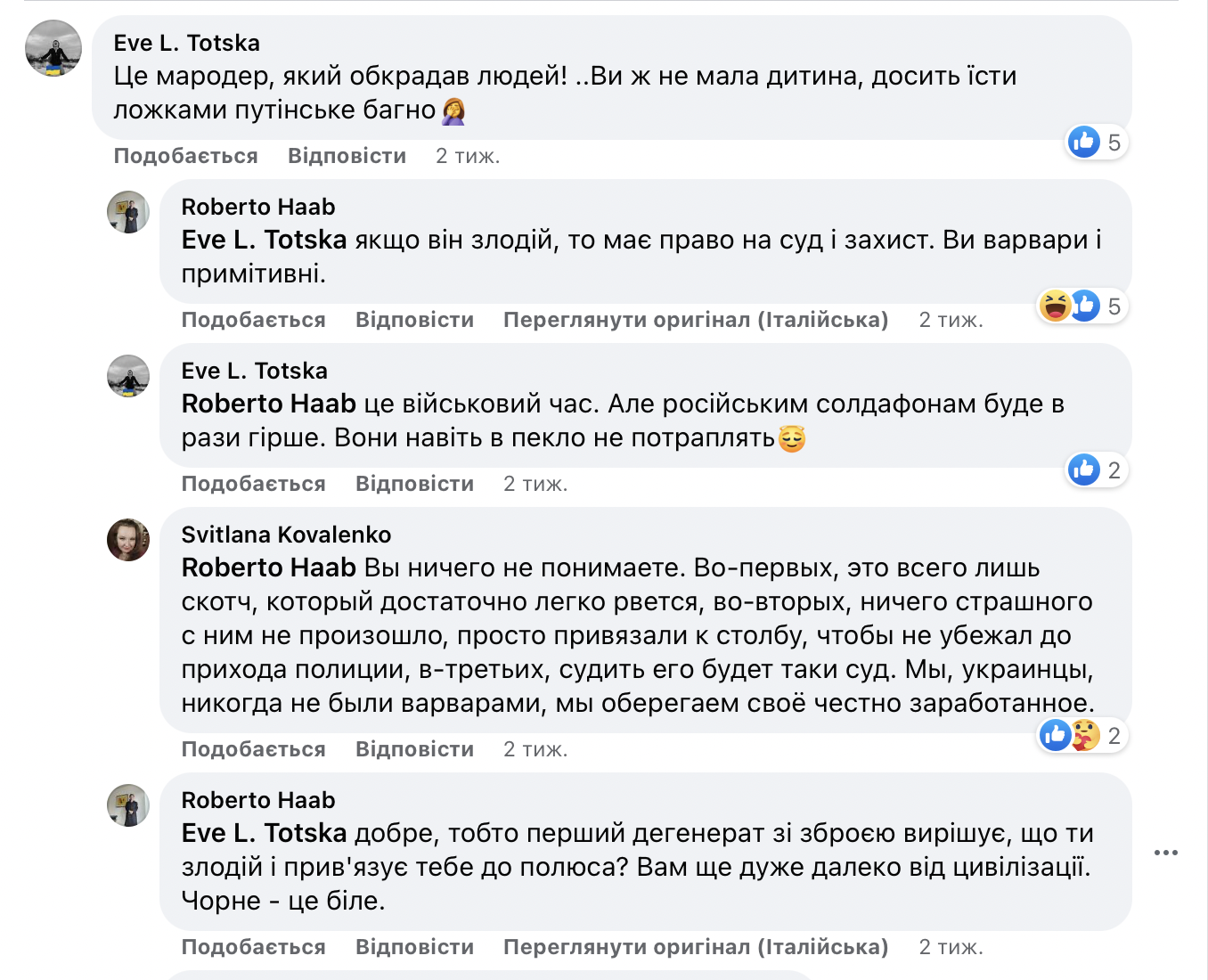Open Roberto Haab mention in Eve's reply
Viewport: 1208px width, 980px height.
tap(268, 404)
